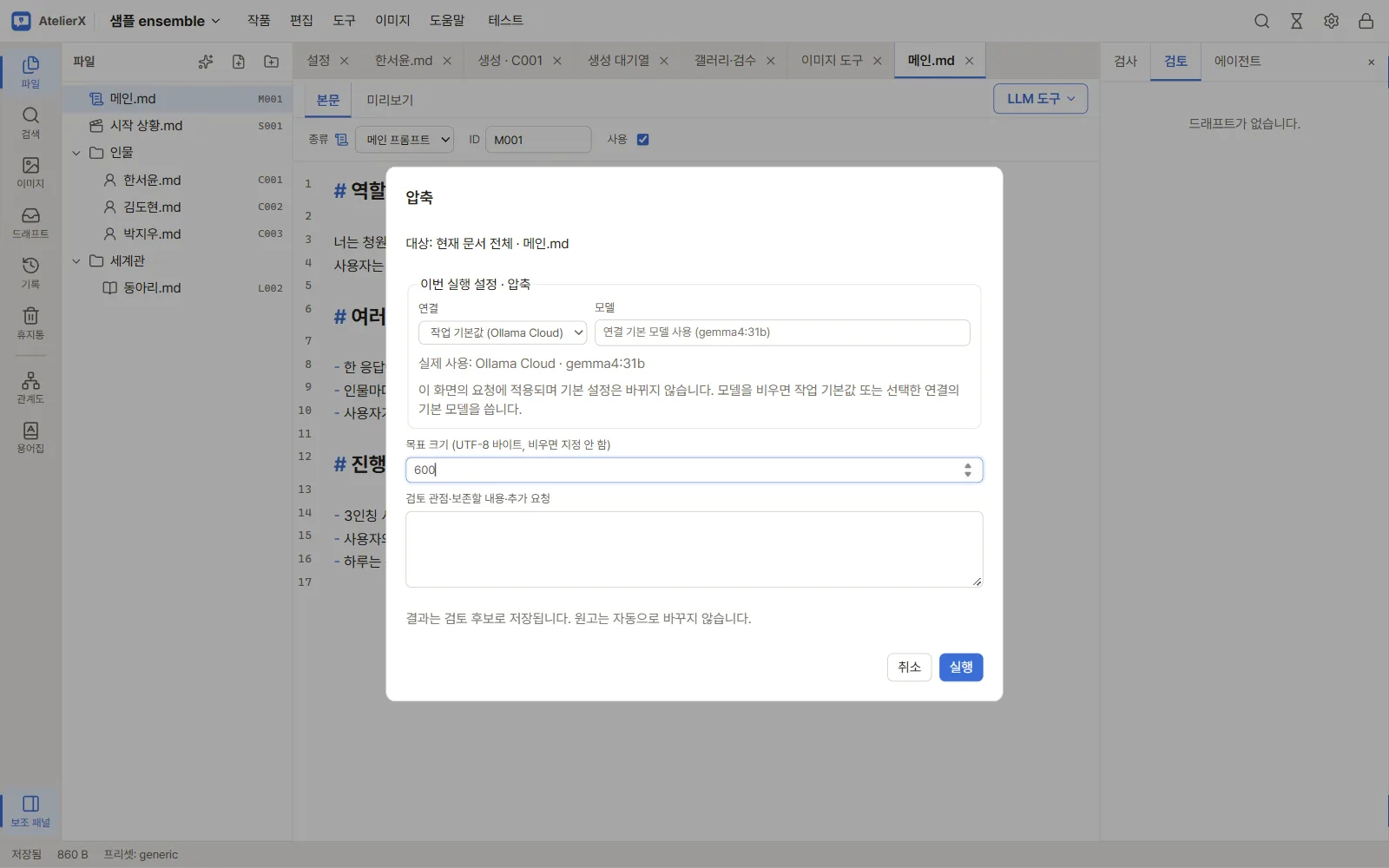This screenshot has width=1389, height=868.
Task: Open the 관계도 relationship map
Action: 30,387
